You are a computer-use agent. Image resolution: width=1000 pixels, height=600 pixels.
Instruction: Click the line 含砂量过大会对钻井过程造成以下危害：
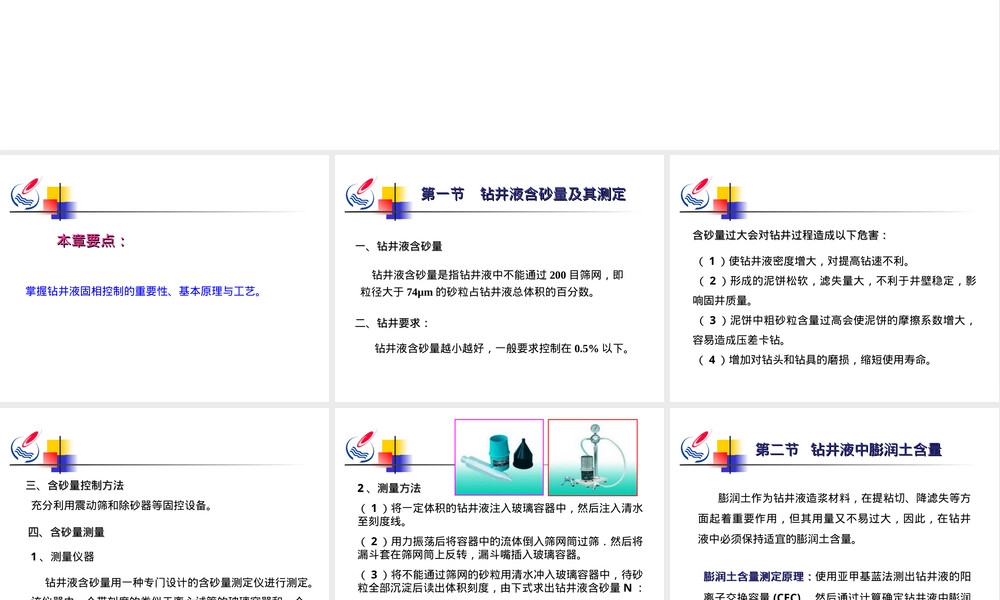click(x=790, y=235)
